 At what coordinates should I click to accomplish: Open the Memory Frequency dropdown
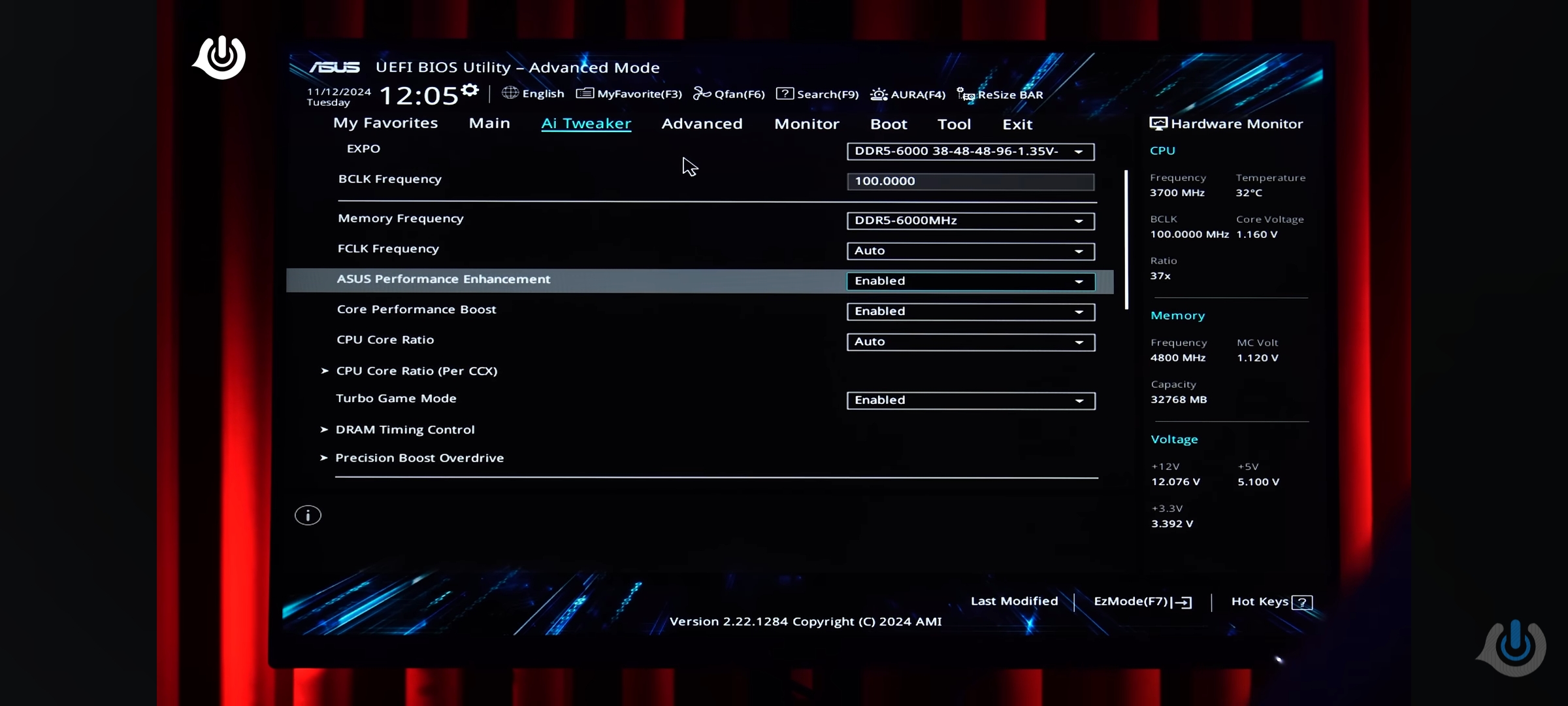pos(971,220)
